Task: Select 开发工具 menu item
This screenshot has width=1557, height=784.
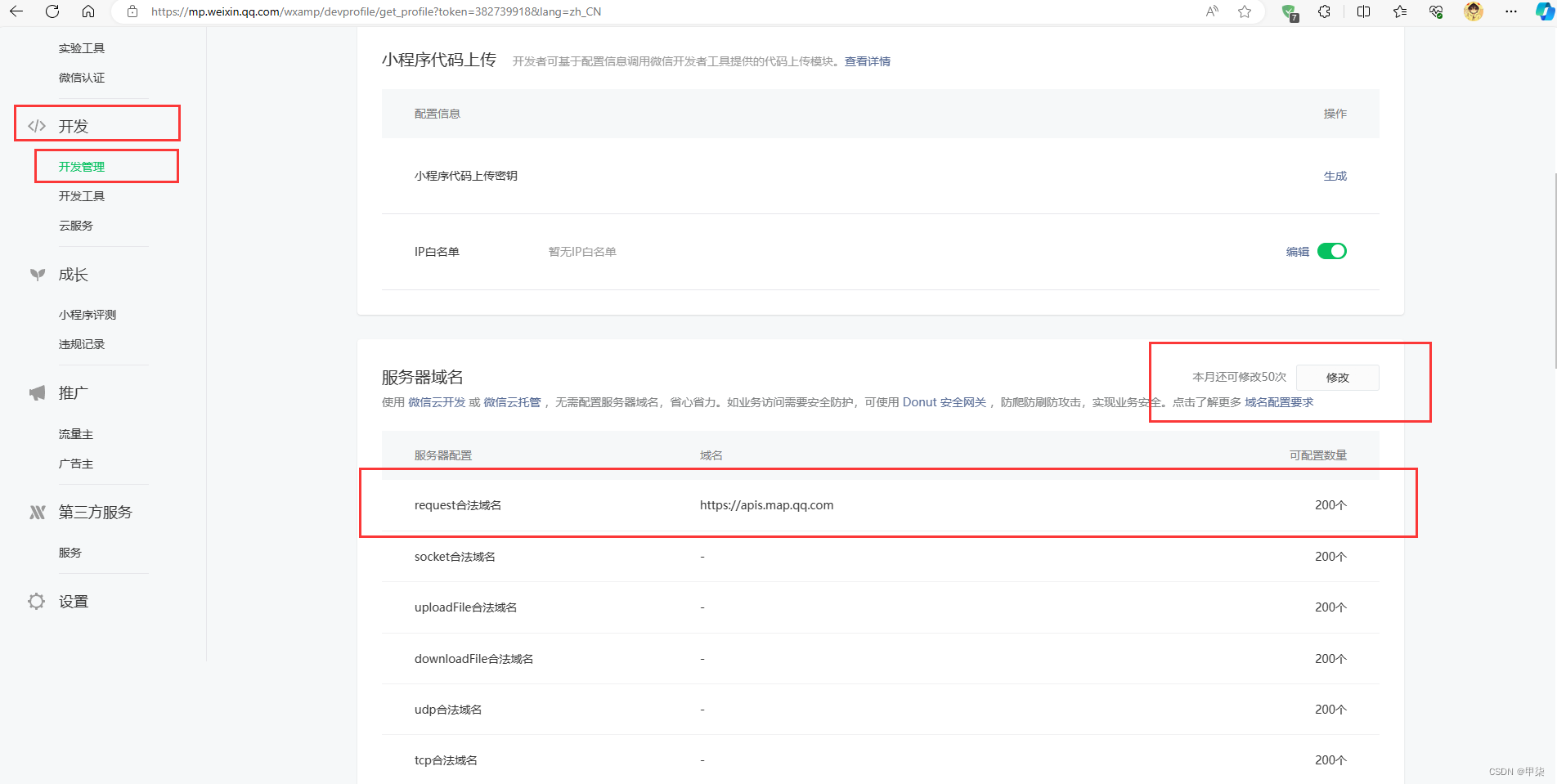Action: pyautogui.click(x=82, y=196)
